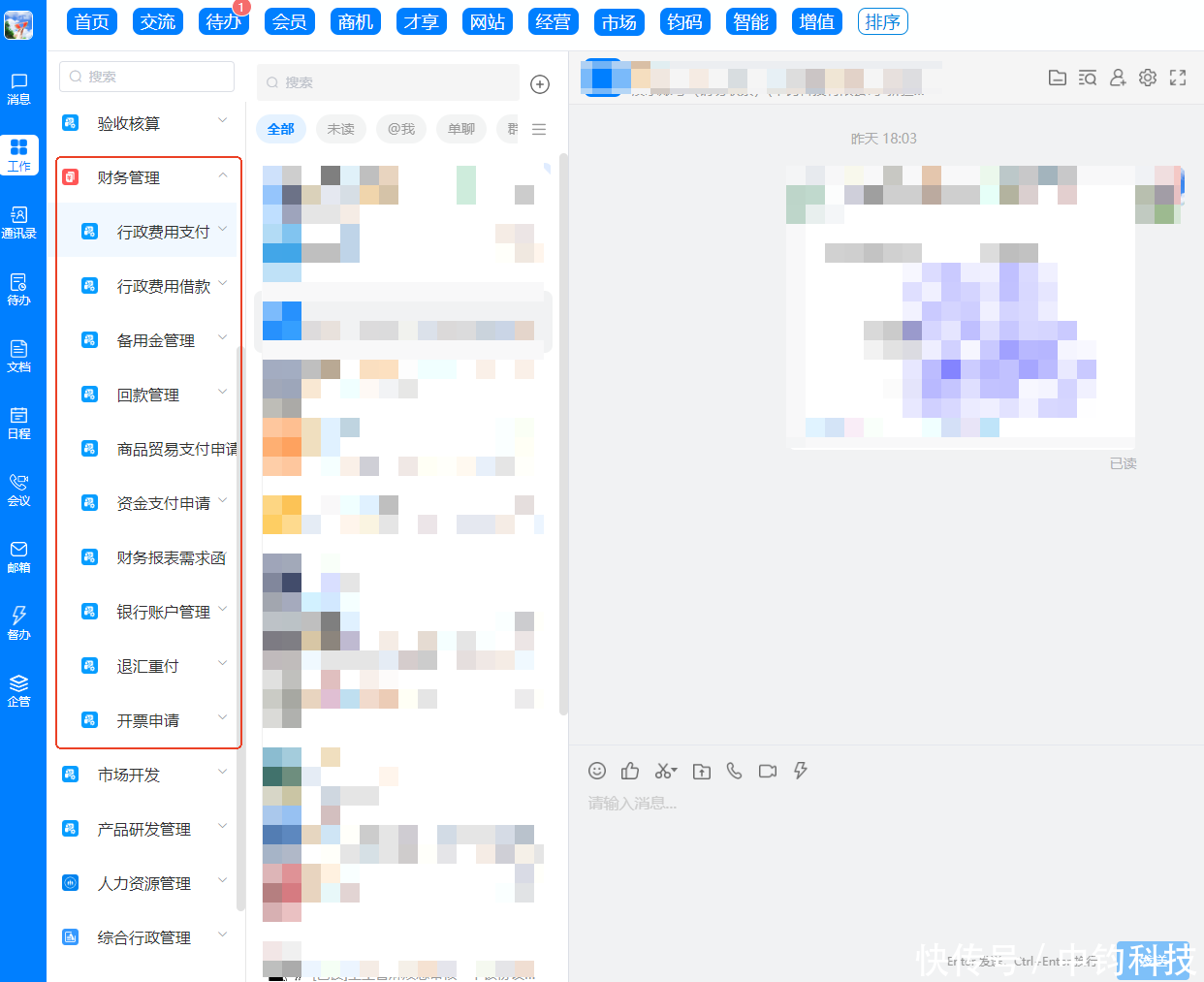
Task: Switch to the 商机 top tab
Action: click(356, 21)
